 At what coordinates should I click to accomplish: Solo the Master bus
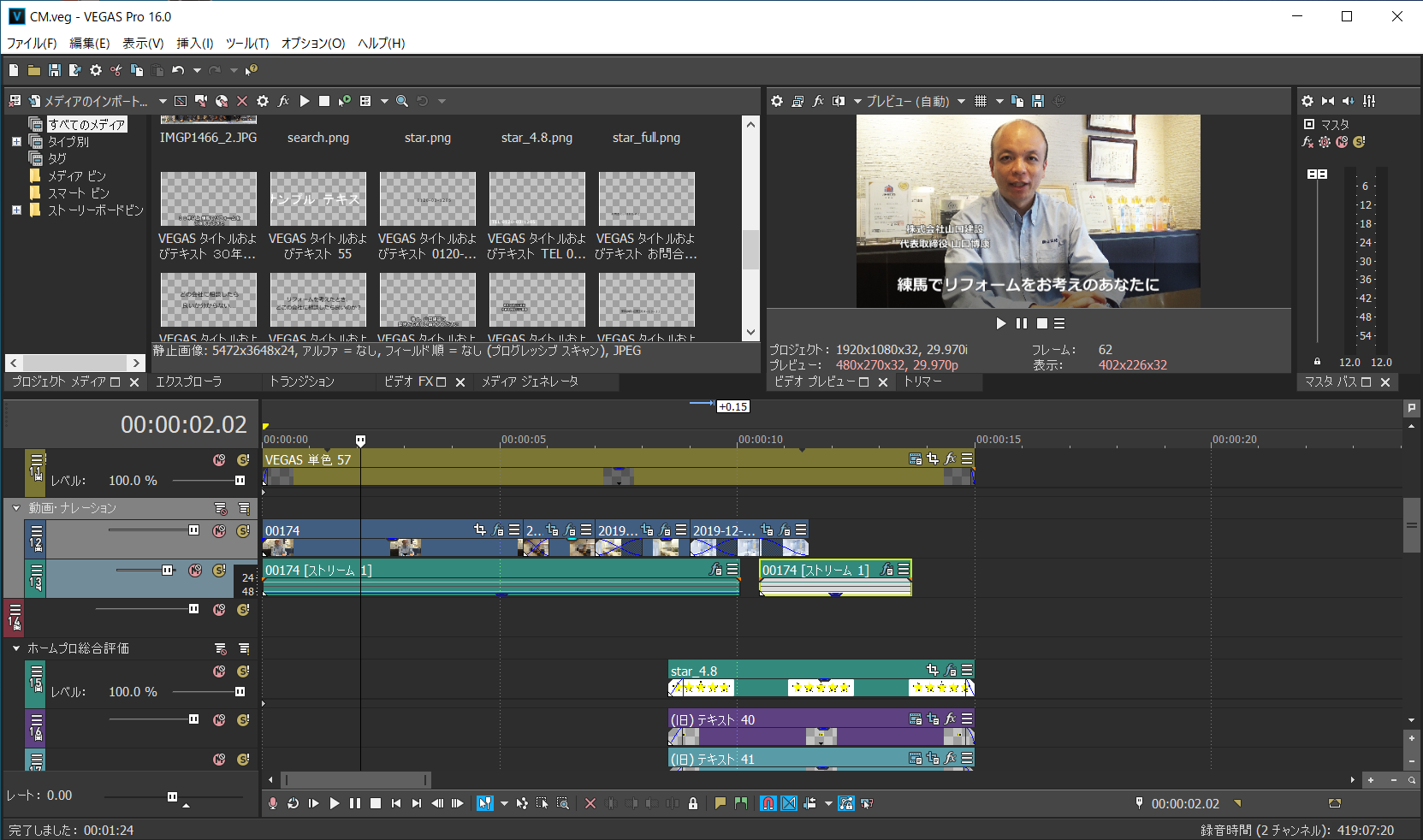pyautogui.click(x=1359, y=142)
